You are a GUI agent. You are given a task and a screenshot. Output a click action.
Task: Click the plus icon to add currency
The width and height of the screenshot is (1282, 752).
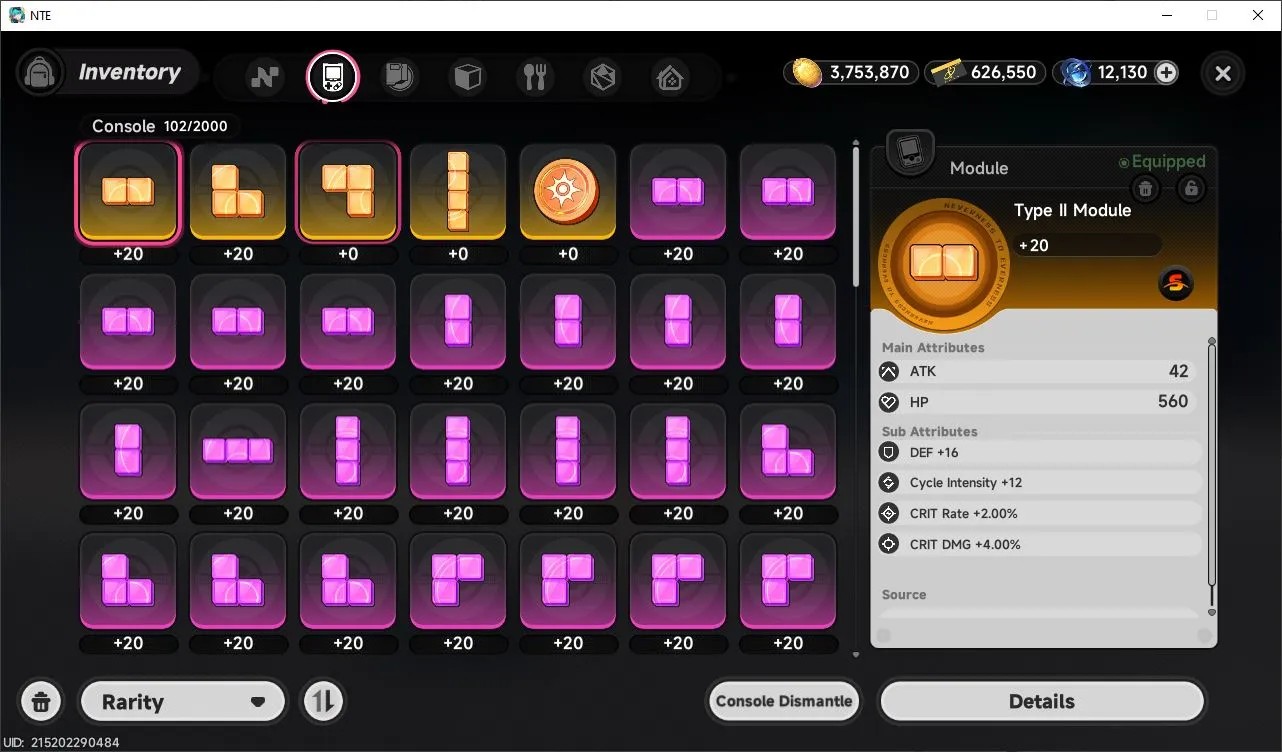pyautogui.click(x=1166, y=72)
